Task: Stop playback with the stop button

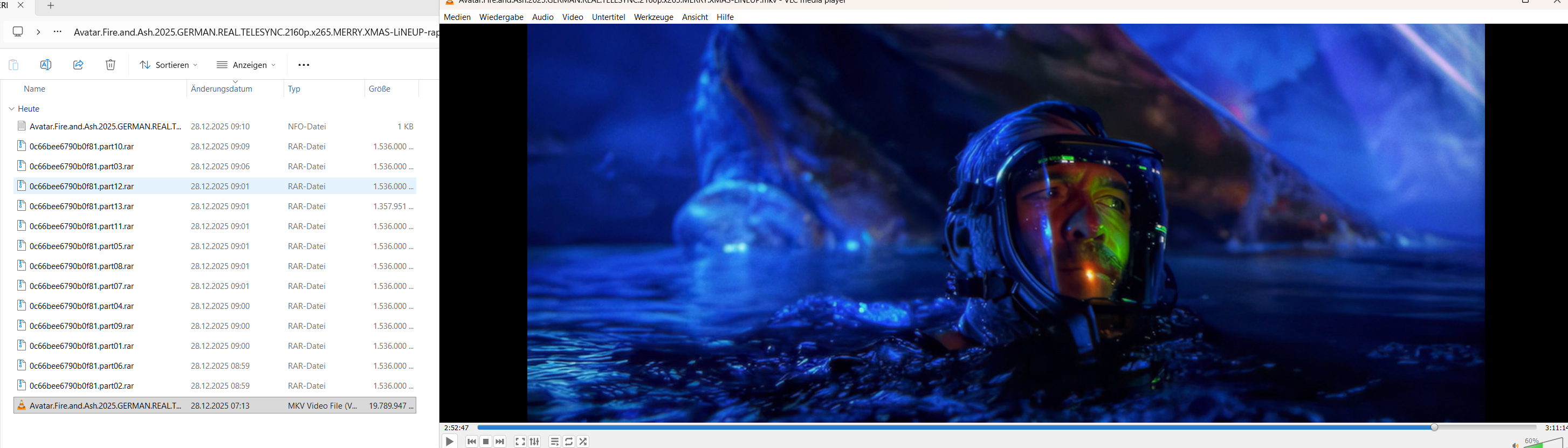Action: [486, 442]
